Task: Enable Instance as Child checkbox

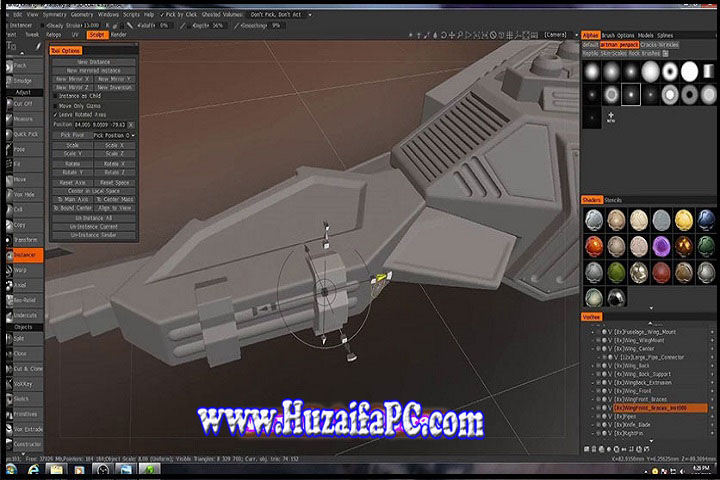Action: coord(55,96)
